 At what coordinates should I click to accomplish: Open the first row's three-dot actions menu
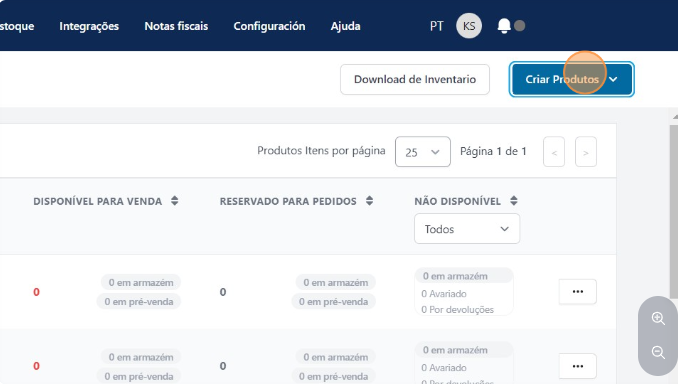[578, 292]
